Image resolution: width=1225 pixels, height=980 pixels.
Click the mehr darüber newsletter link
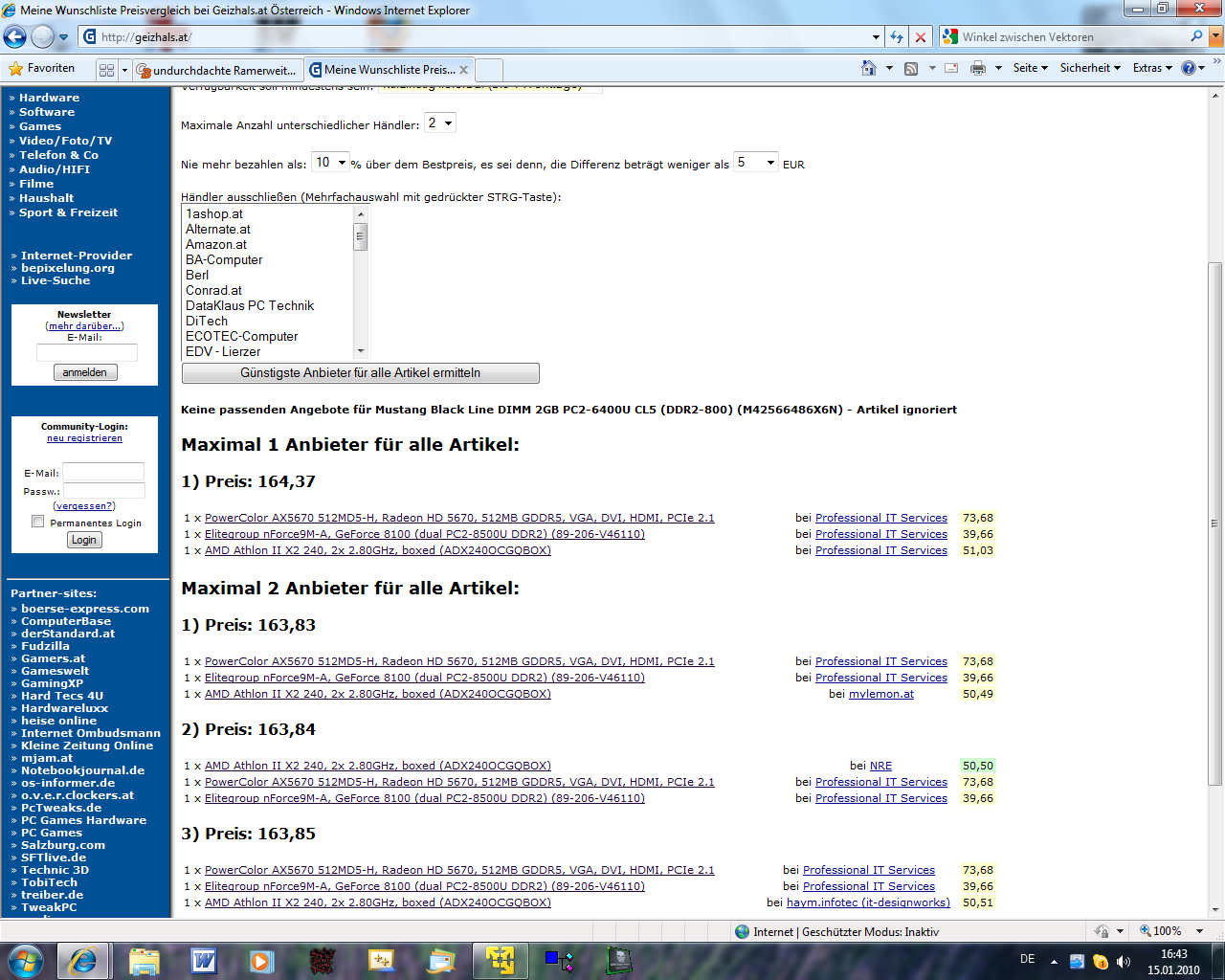(x=84, y=326)
